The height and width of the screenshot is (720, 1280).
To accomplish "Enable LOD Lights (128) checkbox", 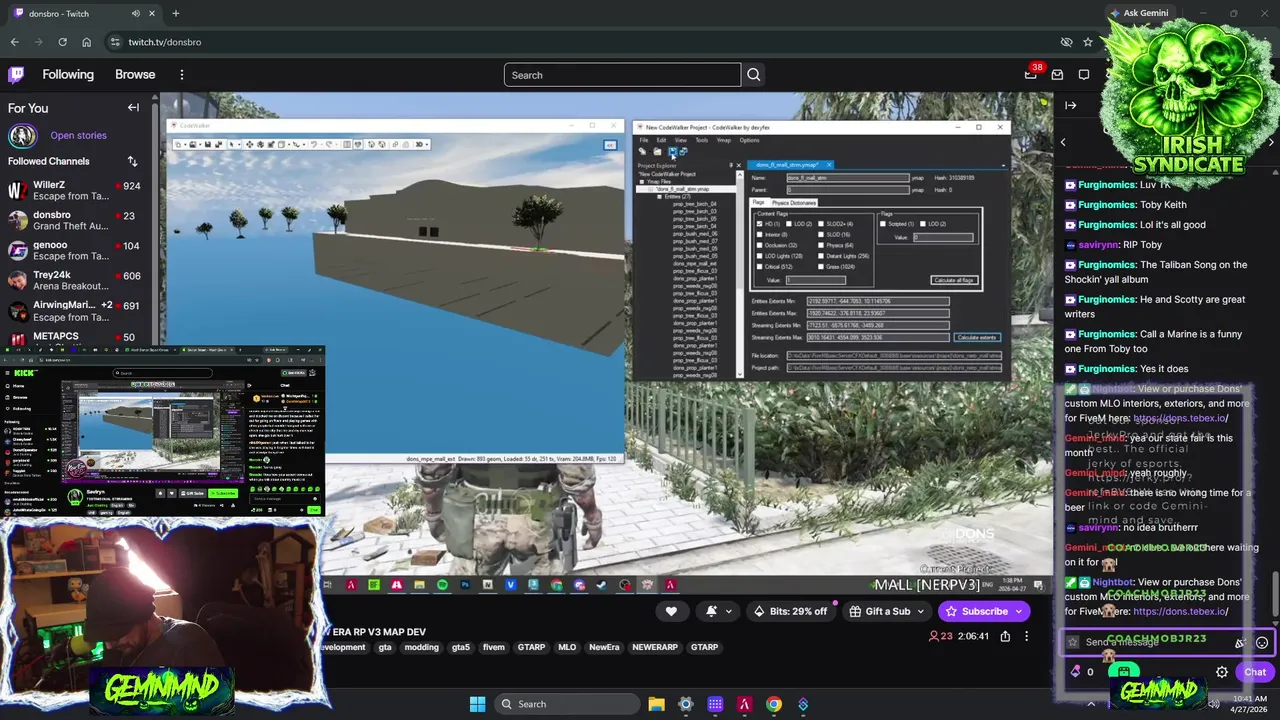I will [x=760, y=256].
